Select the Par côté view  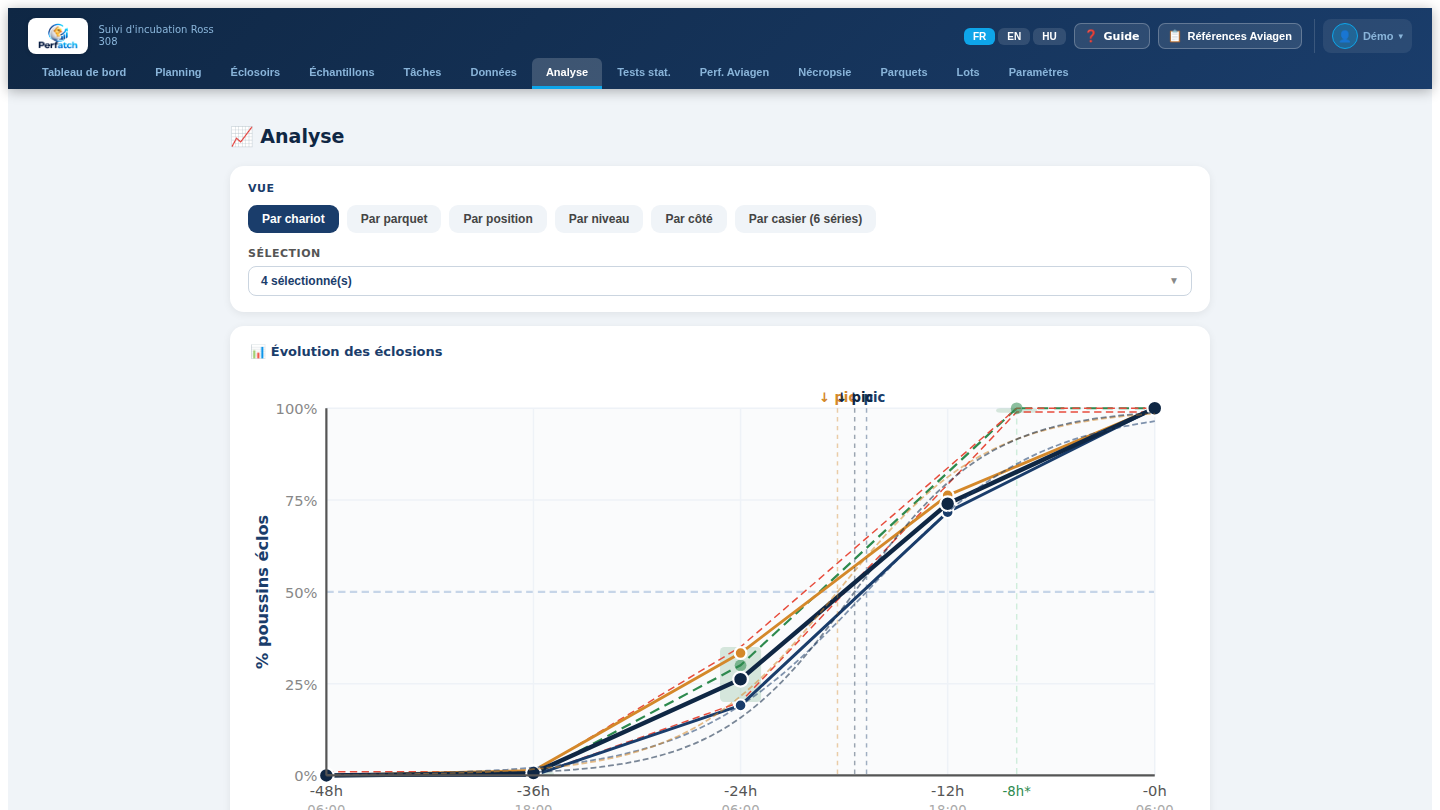689,219
